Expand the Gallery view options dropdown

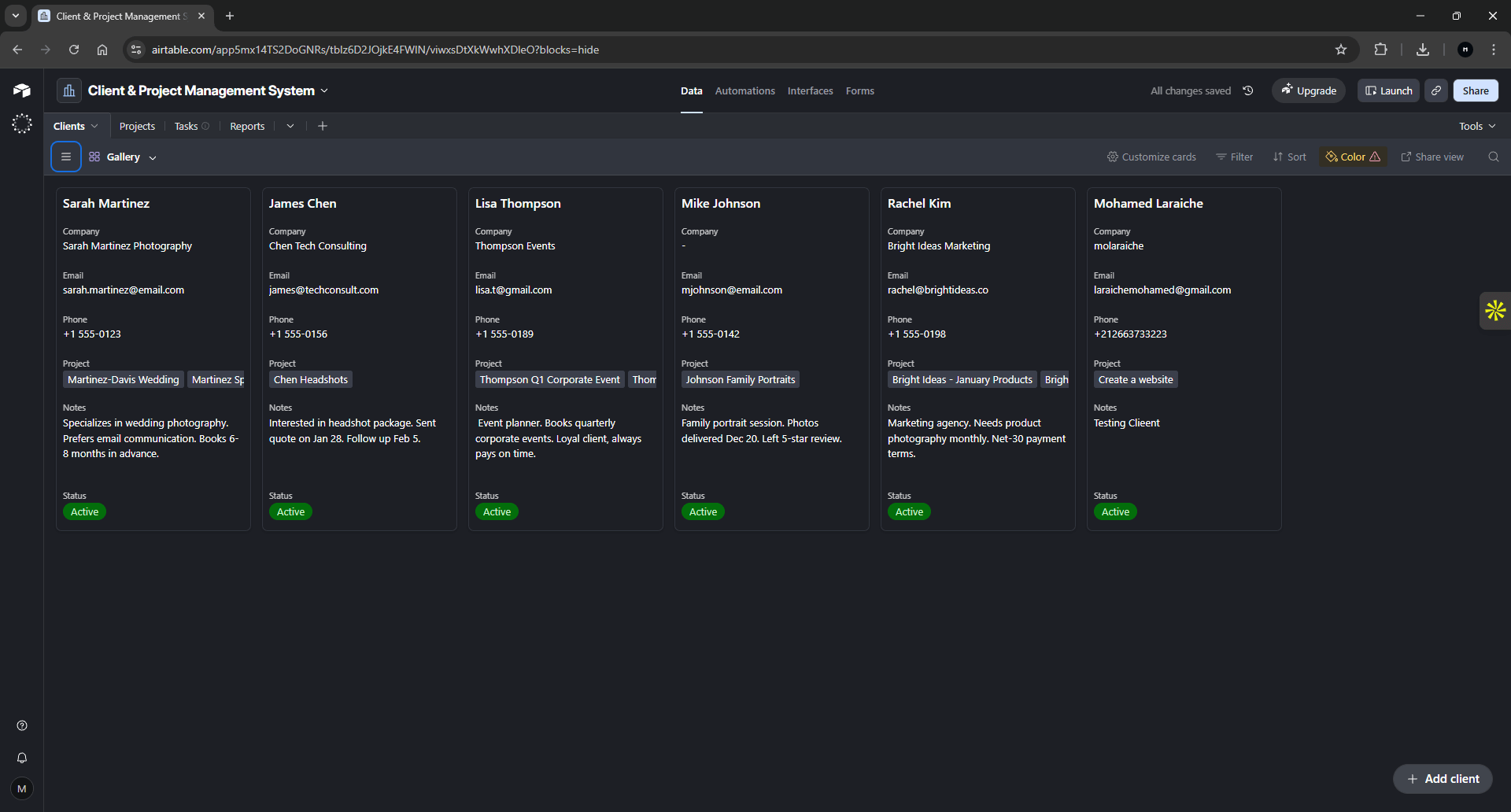pyautogui.click(x=152, y=157)
